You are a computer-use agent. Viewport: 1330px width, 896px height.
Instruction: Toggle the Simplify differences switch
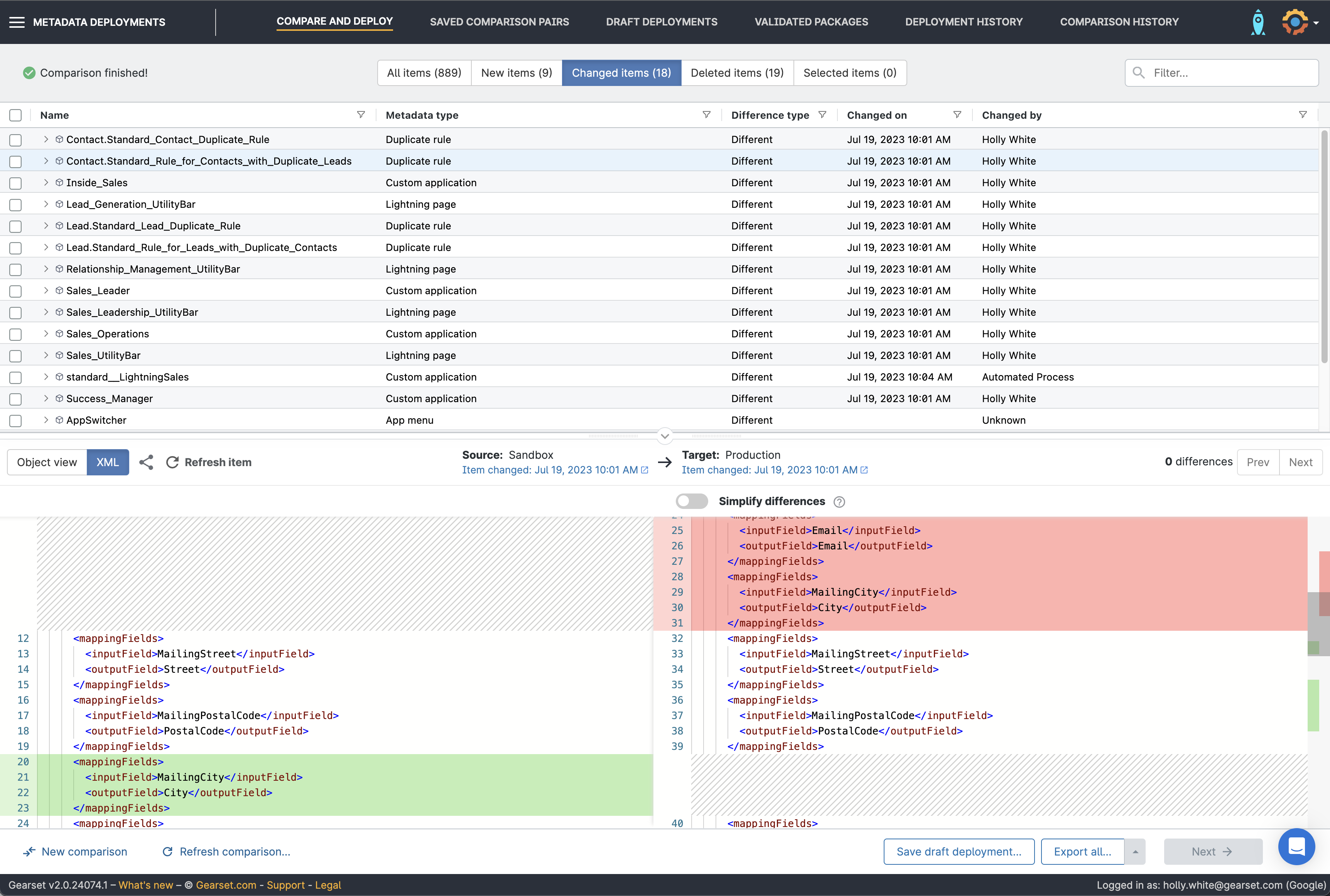(x=692, y=501)
